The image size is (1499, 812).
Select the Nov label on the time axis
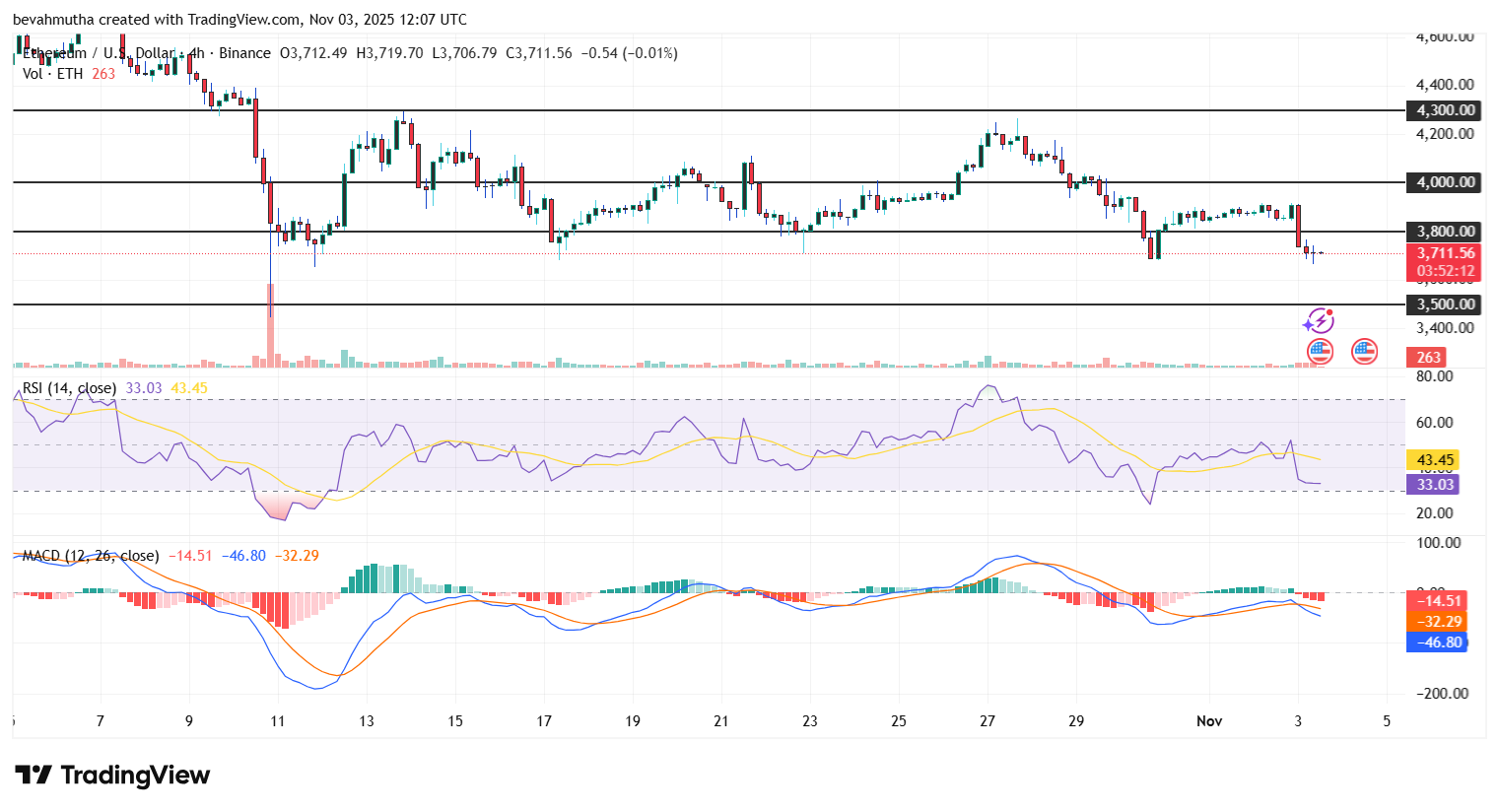coord(1208,720)
